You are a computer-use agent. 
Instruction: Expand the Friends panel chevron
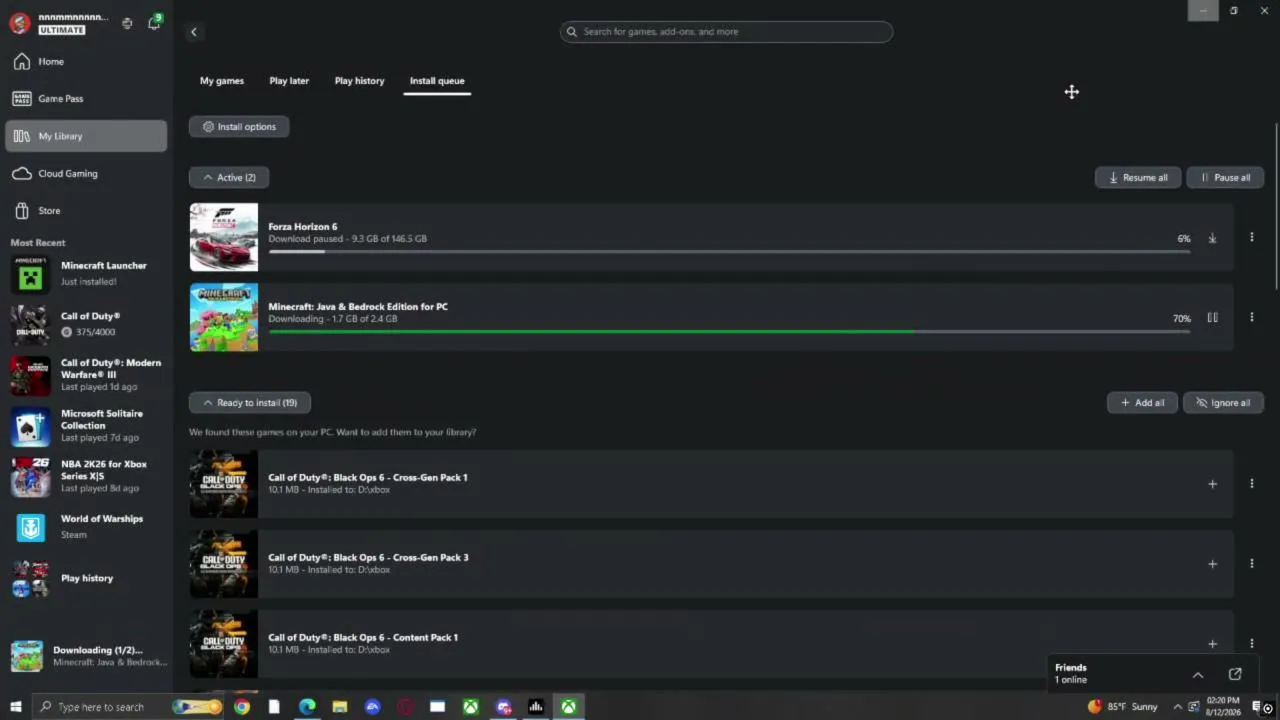click(1198, 675)
